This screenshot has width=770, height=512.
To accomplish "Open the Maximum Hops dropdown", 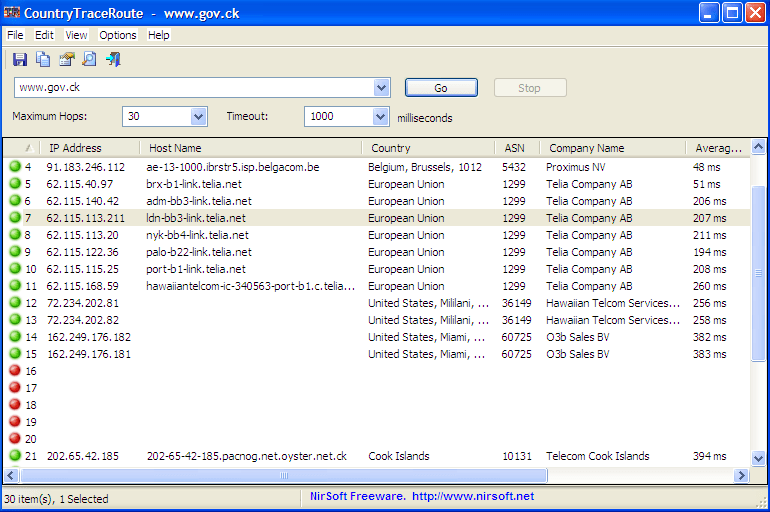I will tap(198, 117).
